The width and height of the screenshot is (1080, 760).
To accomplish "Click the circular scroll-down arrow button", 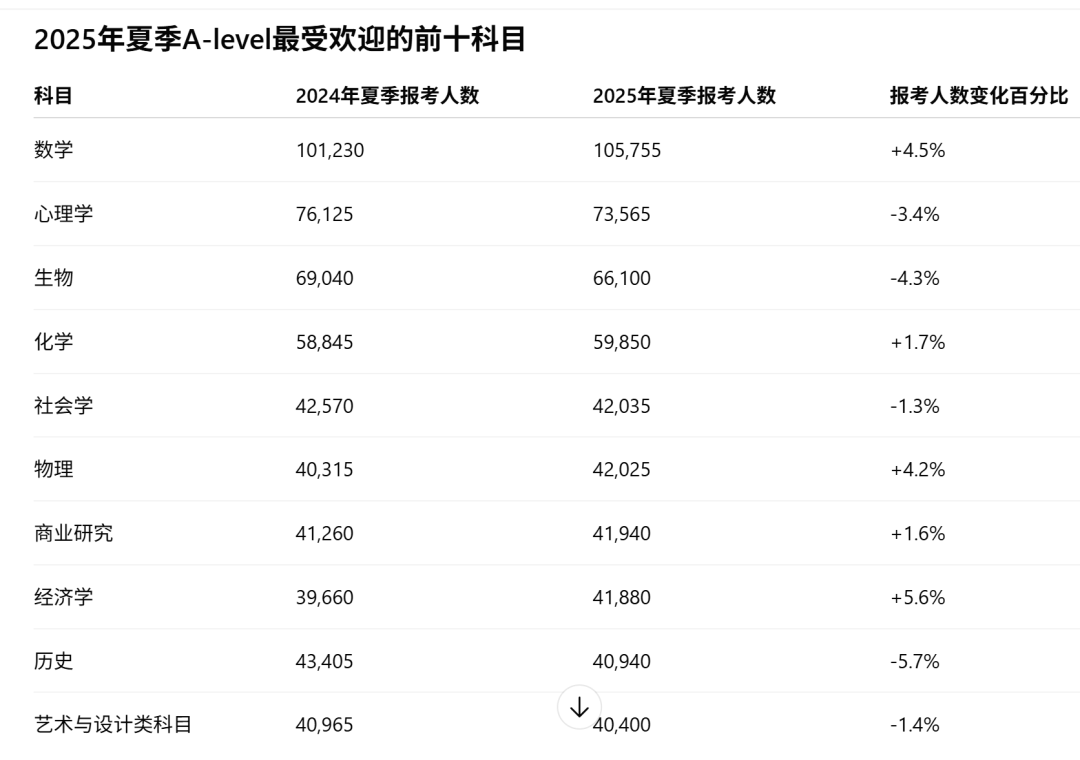I will [x=579, y=707].
